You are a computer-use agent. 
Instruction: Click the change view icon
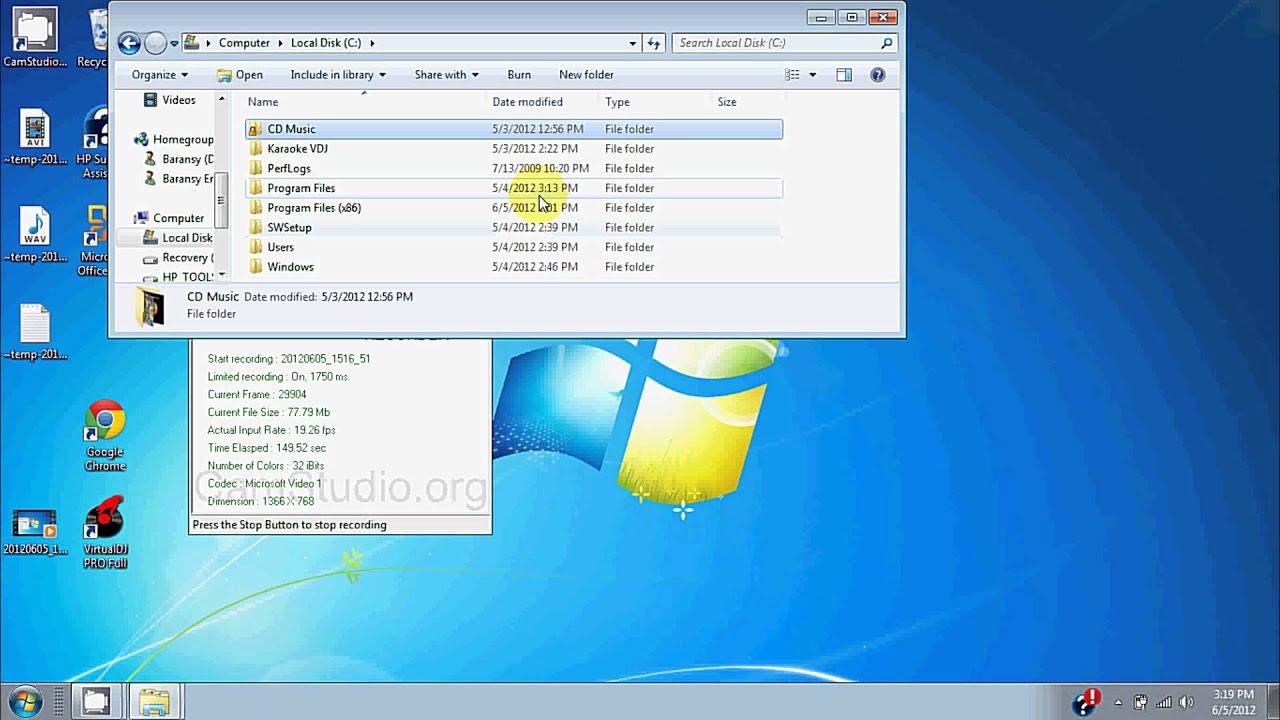[x=792, y=75]
